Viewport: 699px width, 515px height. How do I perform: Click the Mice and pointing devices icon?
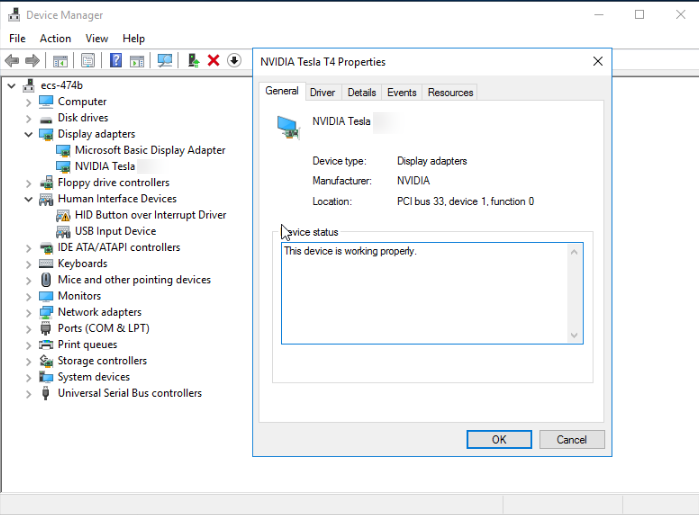tap(46, 280)
